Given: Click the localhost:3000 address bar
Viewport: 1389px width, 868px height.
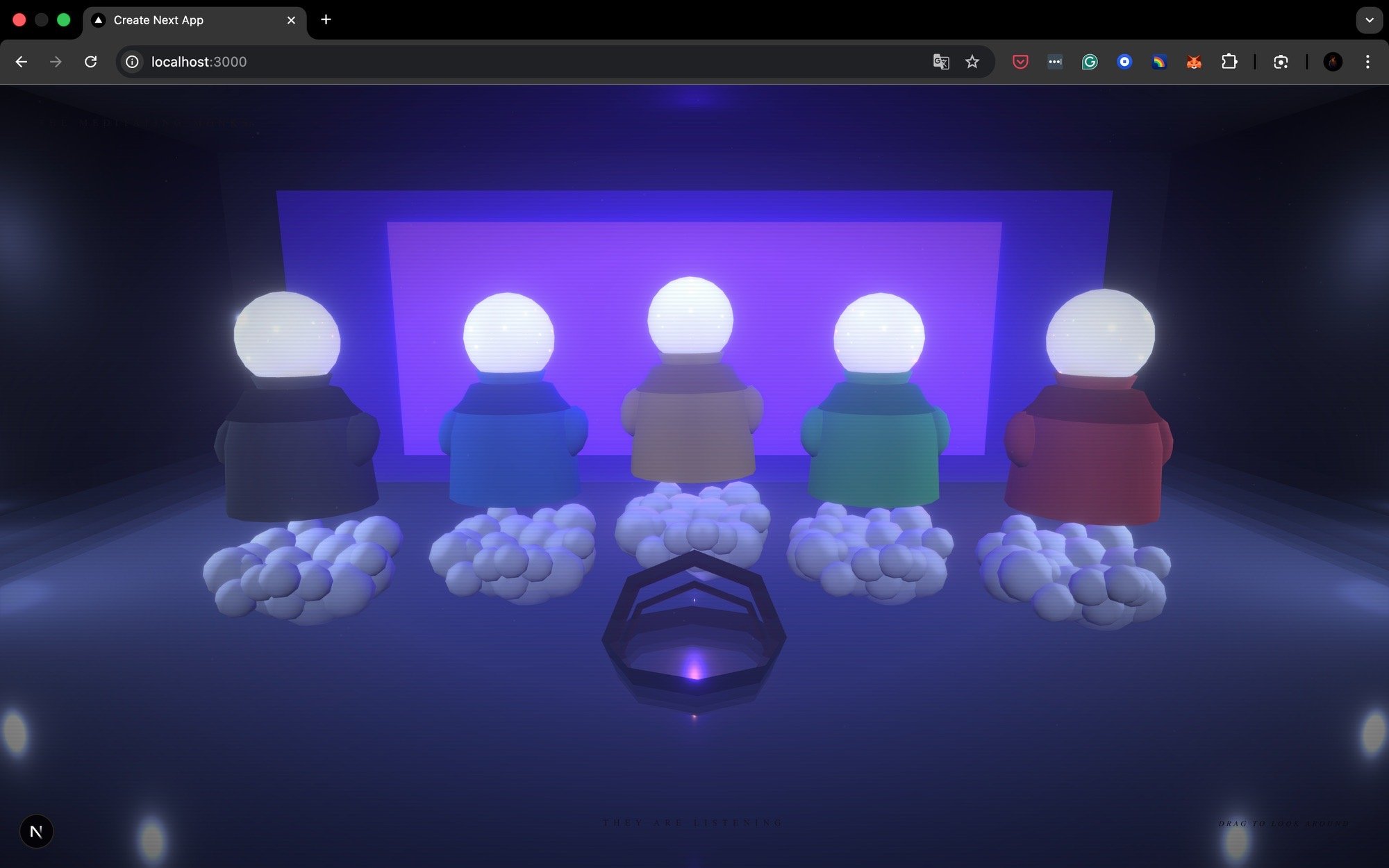Looking at the screenshot, I should click(x=486, y=62).
